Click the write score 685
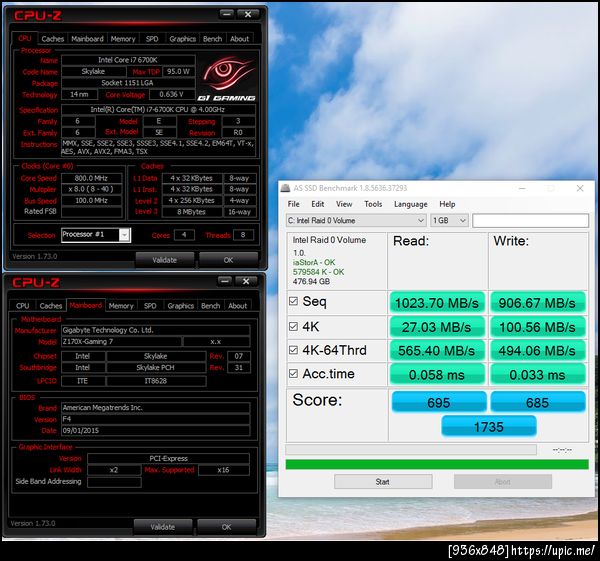Screen dimensions: 600x561 click(538, 402)
